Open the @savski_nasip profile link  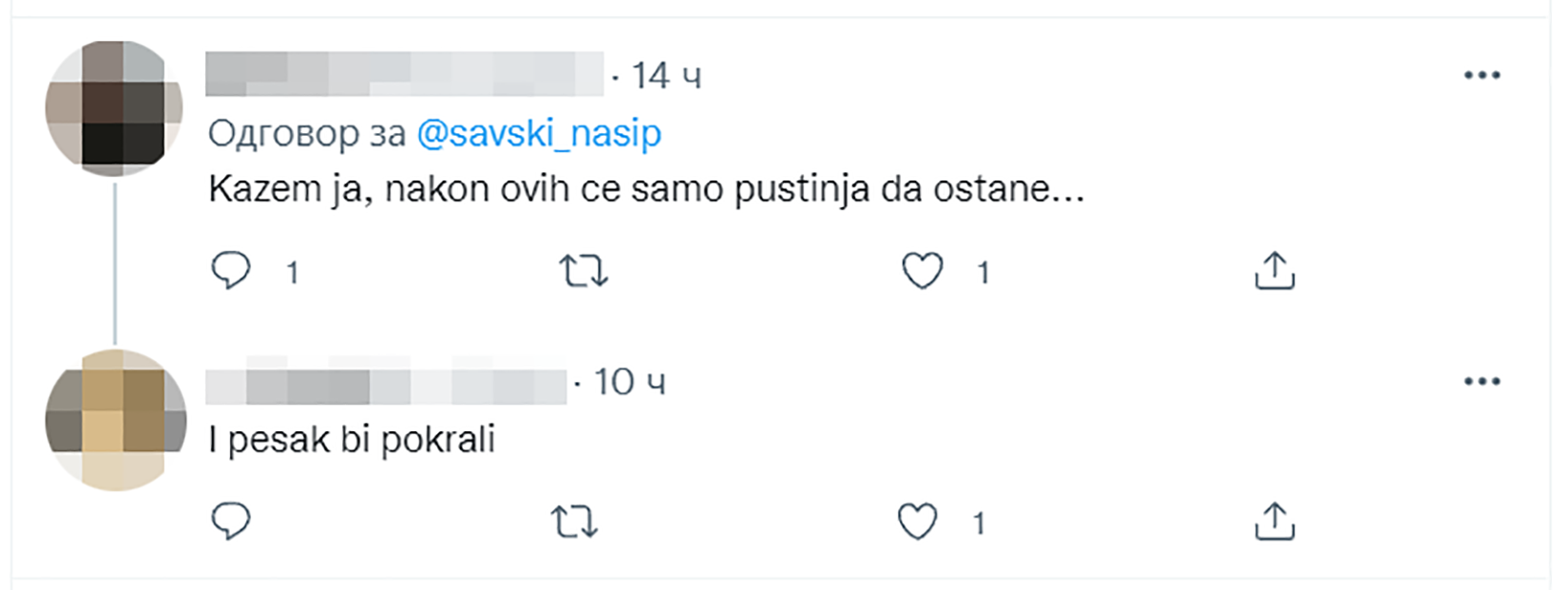[540, 133]
